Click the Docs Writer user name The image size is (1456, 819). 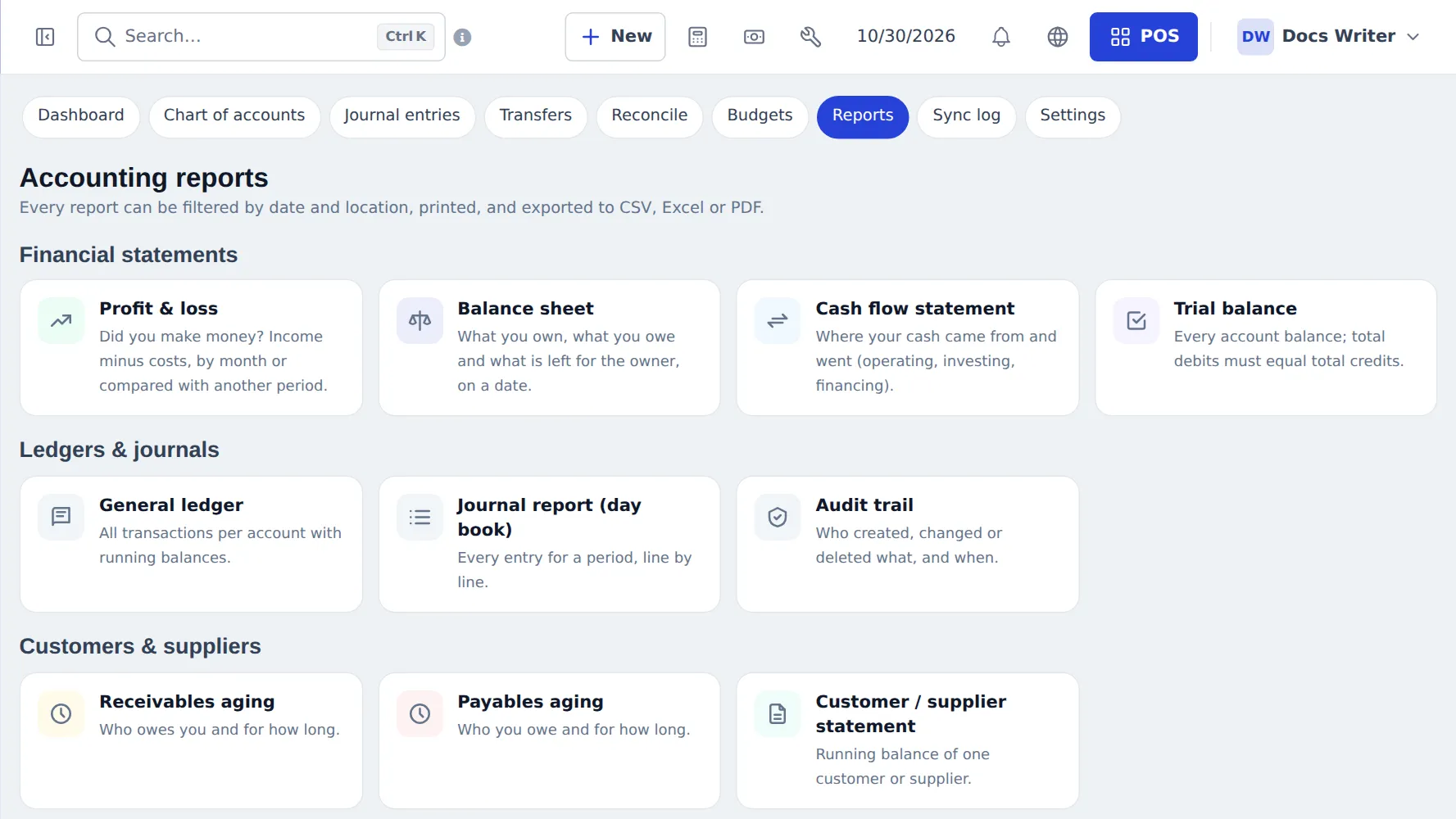point(1339,36)
